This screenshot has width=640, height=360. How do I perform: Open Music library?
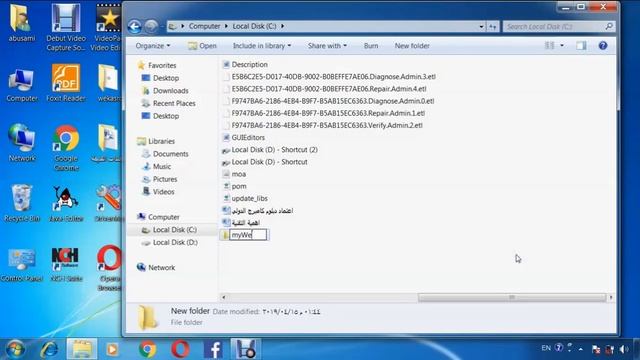tap(162, 167)
